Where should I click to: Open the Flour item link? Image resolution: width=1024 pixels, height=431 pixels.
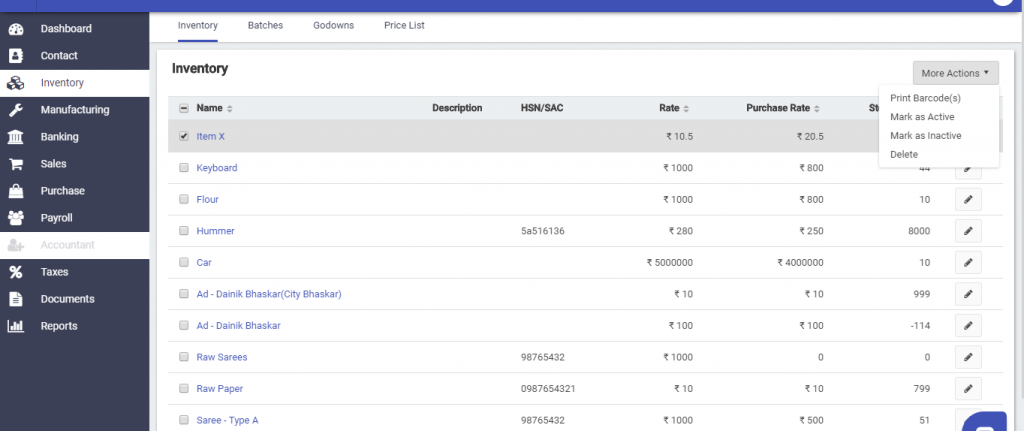[207, 200]
